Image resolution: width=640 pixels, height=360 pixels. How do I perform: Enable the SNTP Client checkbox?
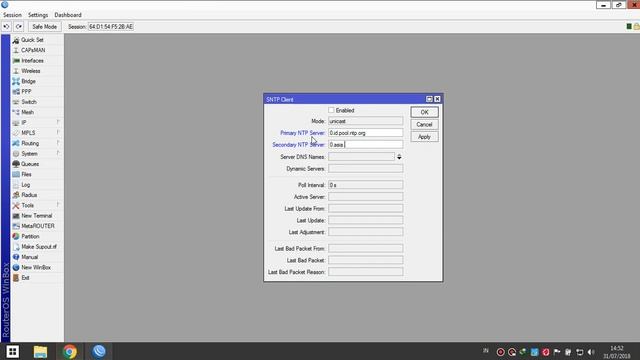[331, 110]
